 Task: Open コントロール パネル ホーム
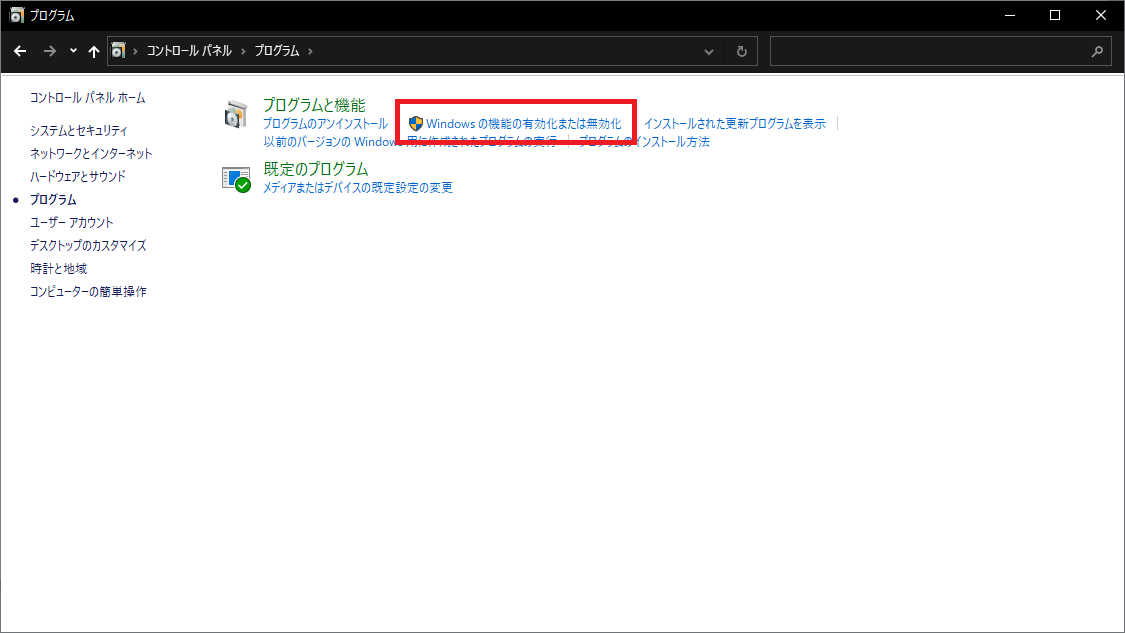pyautogui.click(x=88, y=98)
